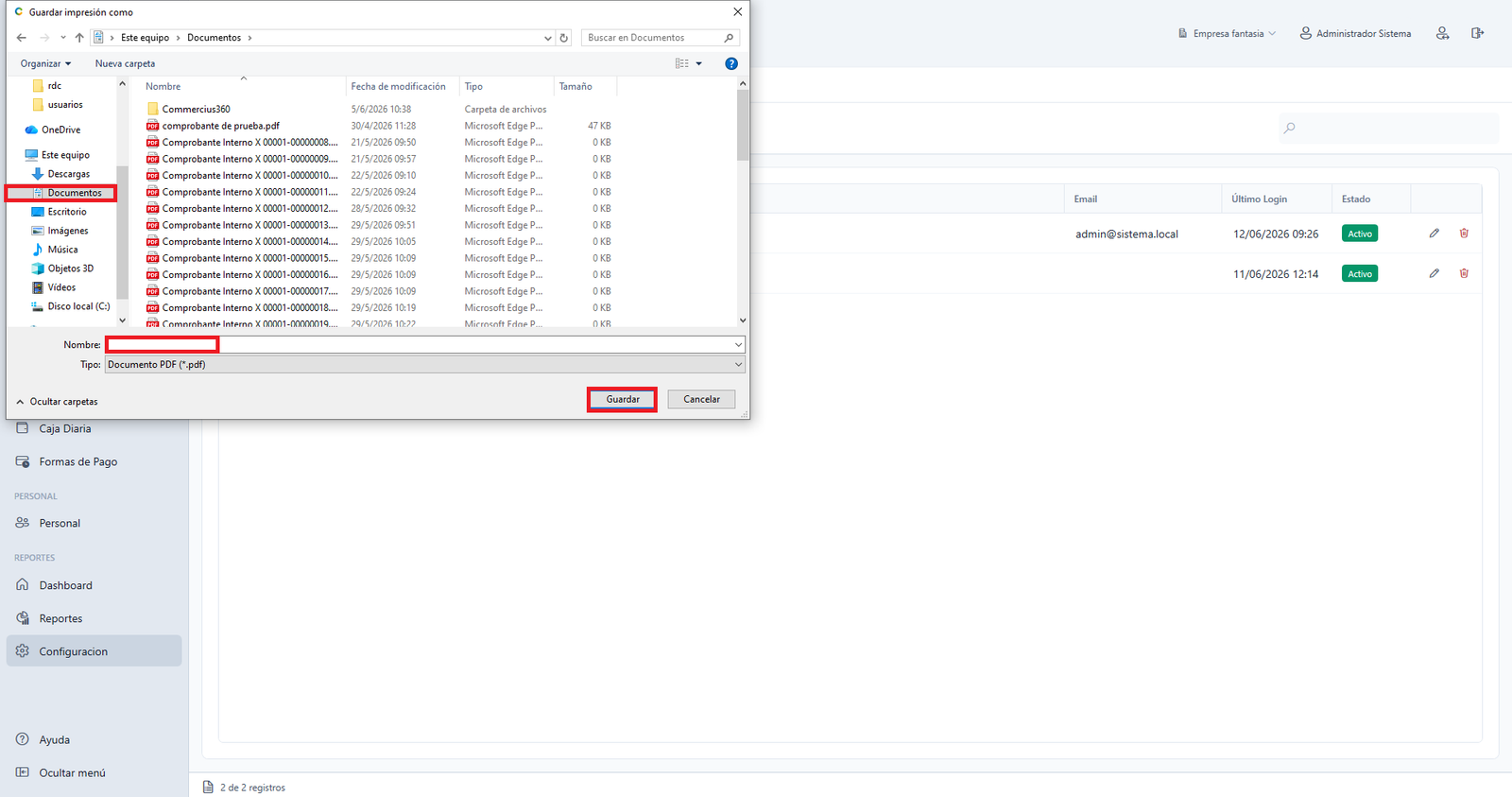Click the edit pencil for admin@sistema.local row
This screenshot has width=1512, height=797.
click(x=1434, y=234)
